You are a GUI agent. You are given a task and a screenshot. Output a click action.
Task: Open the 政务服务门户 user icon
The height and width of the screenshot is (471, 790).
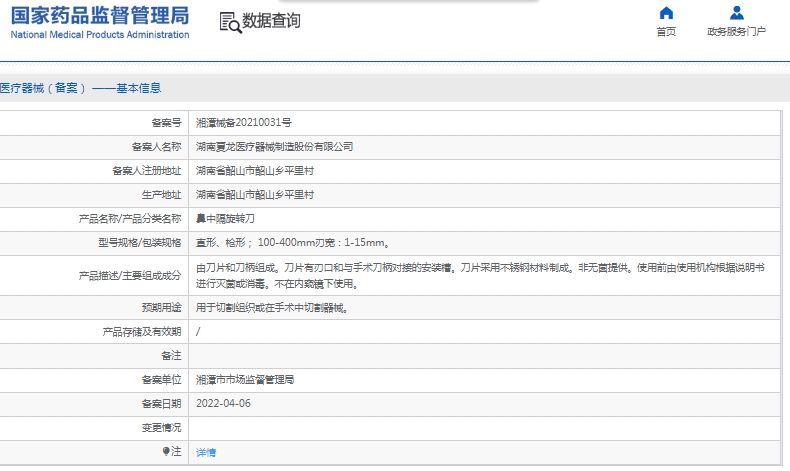point(737,13)
